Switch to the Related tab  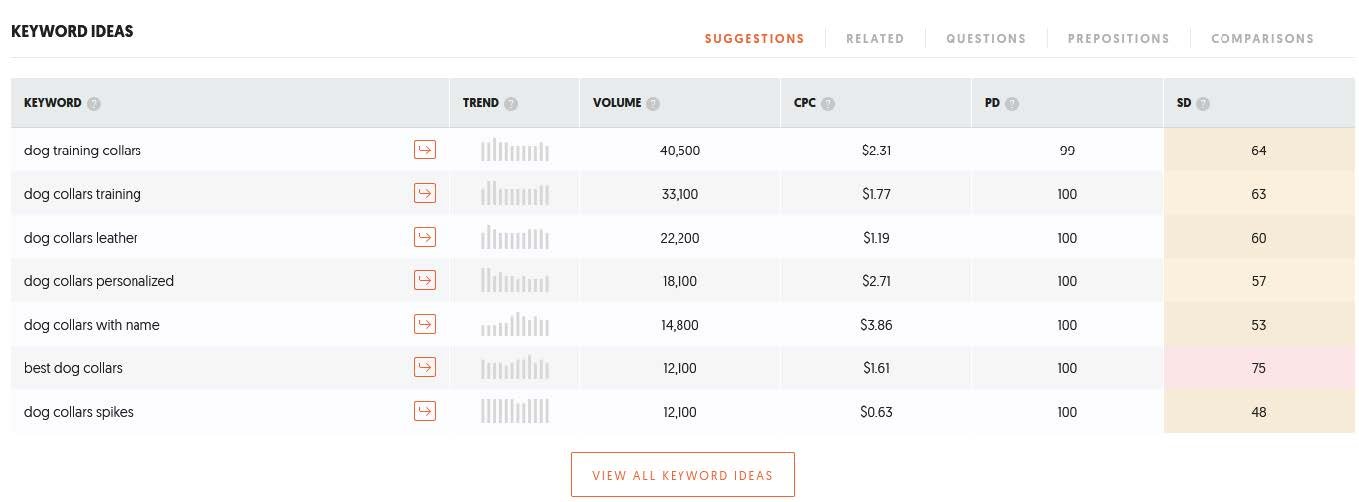(875, 39)
